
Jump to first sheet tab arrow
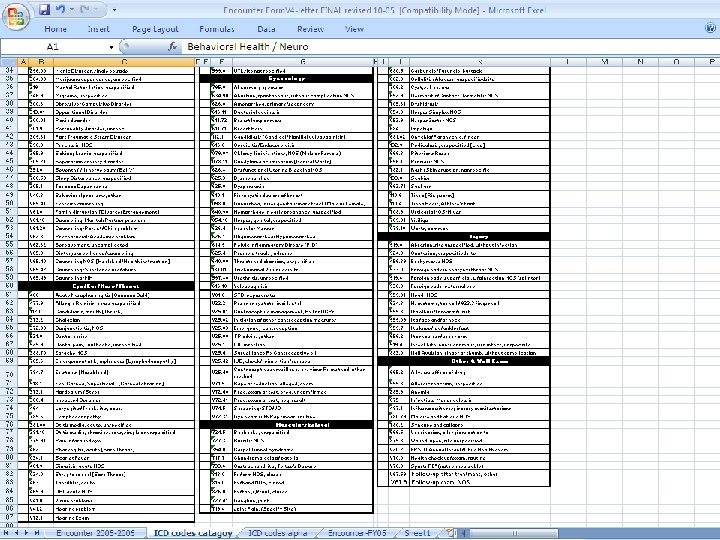pyautogui.click(x=6, y=533)
